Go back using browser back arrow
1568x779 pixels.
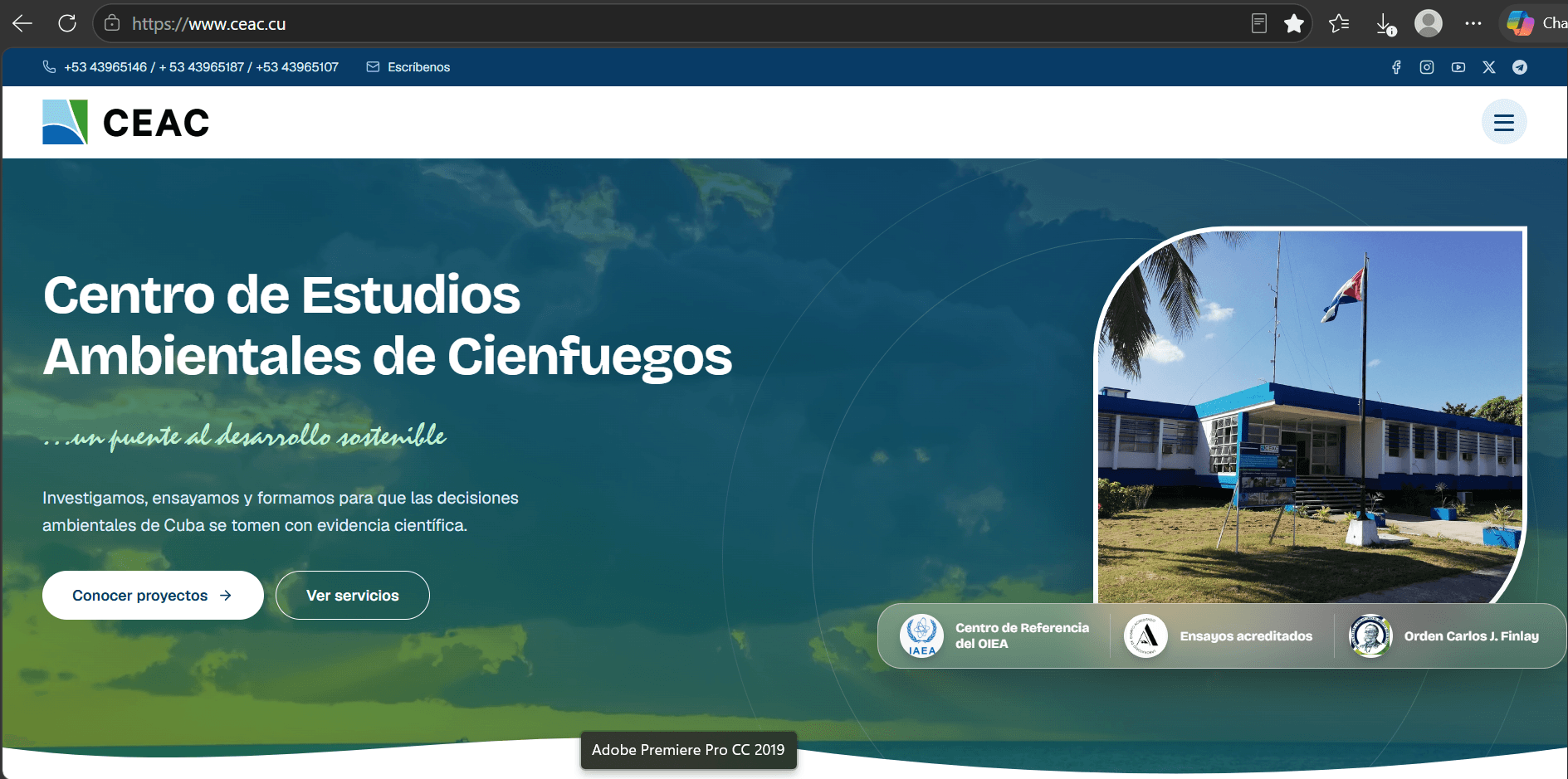coord(22,23)
